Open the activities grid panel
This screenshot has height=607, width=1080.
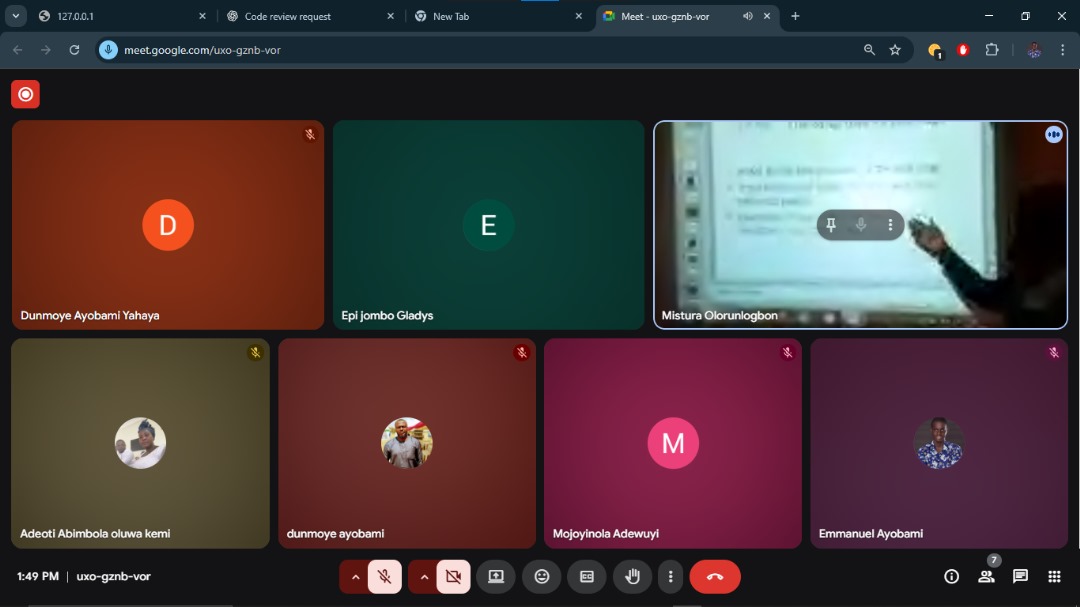pyautogui.click(x=1054, y=577)
